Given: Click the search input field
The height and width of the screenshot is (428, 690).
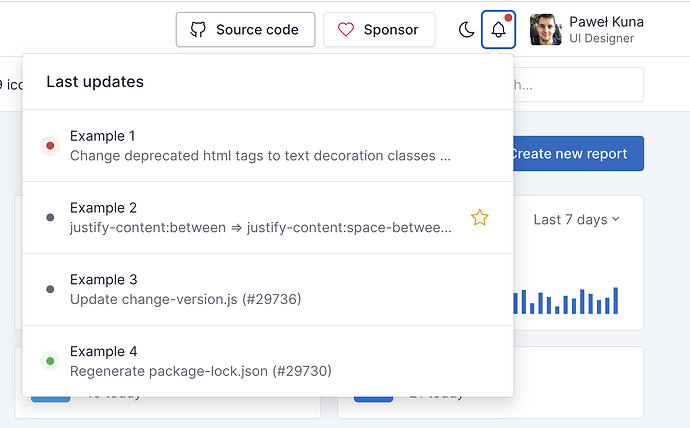Looking at the screenshot, I should (580, 85).
